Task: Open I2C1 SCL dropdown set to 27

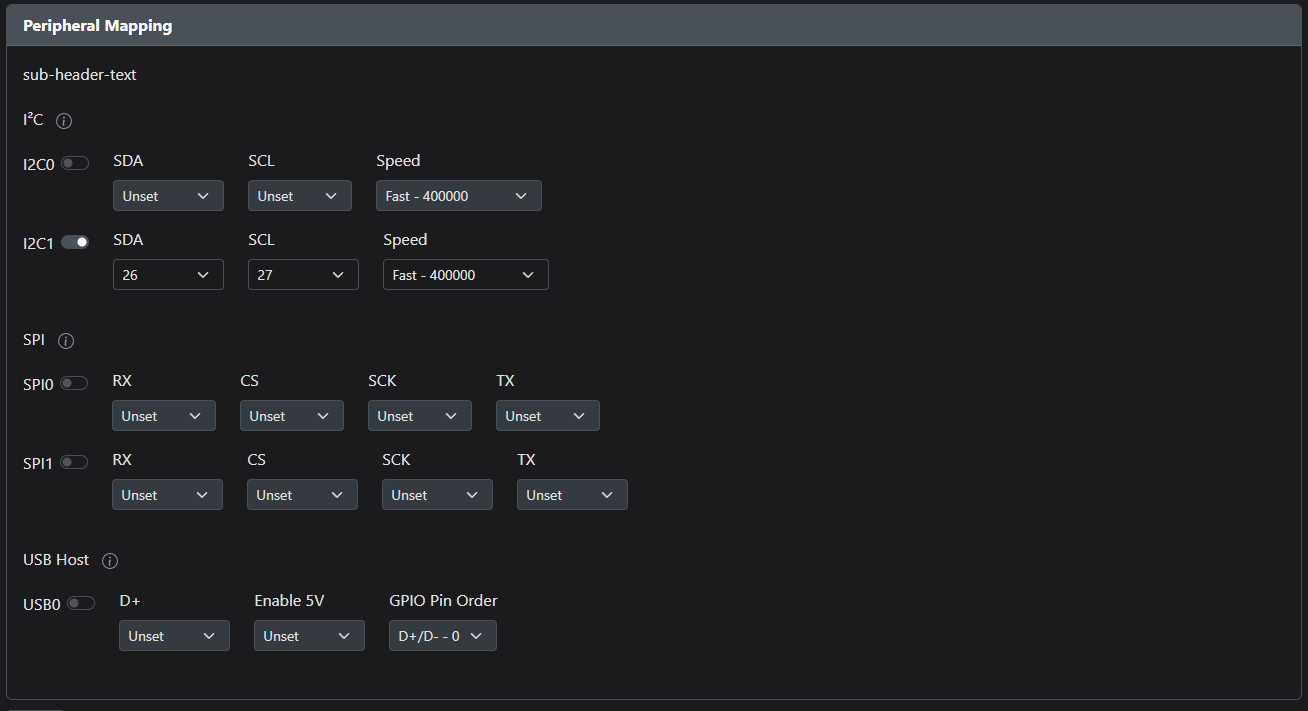Action: (x=303, y=275)
